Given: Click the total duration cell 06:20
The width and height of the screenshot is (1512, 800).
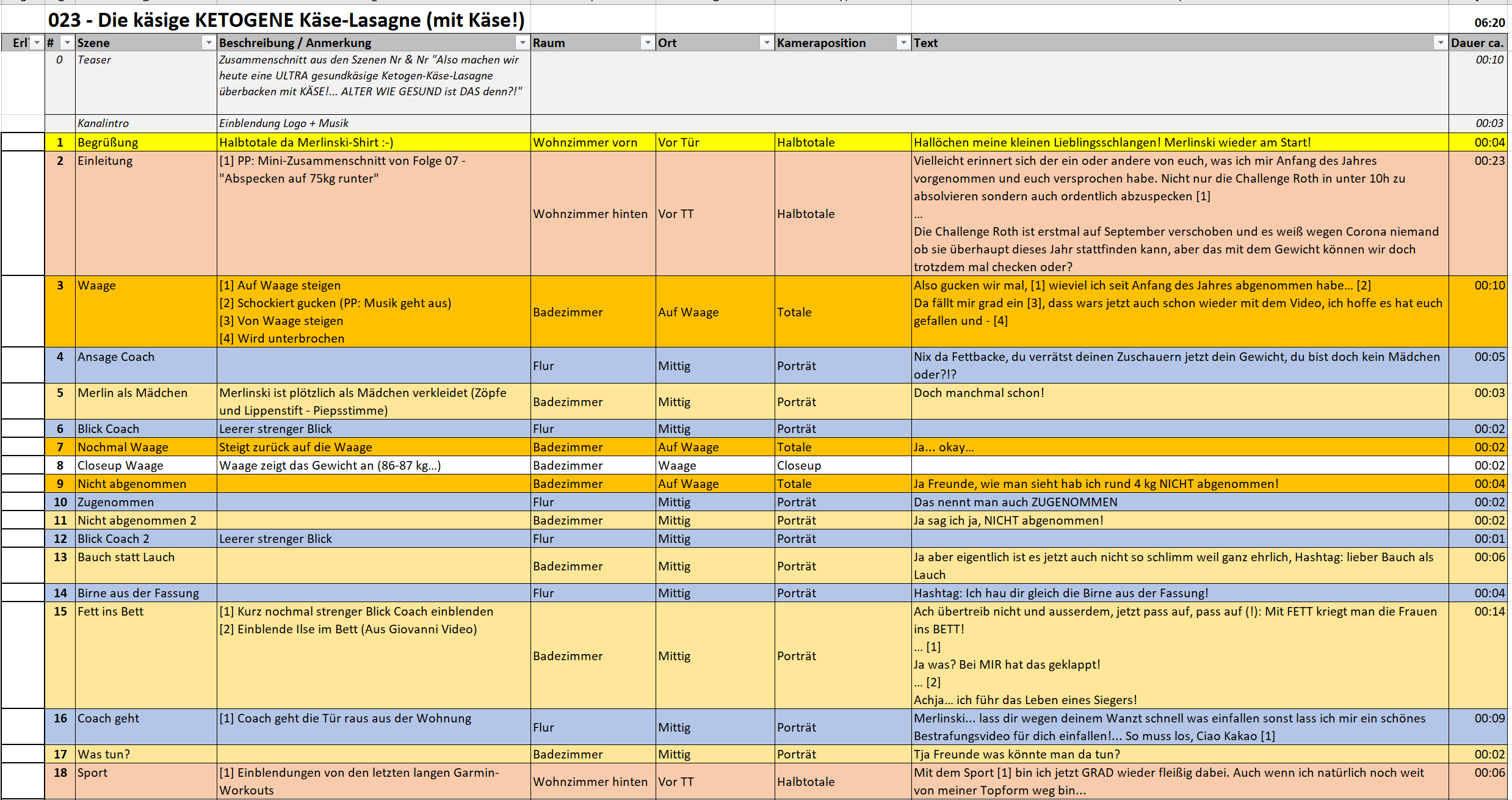Looking at the screenshot, I should [1488, 23].
